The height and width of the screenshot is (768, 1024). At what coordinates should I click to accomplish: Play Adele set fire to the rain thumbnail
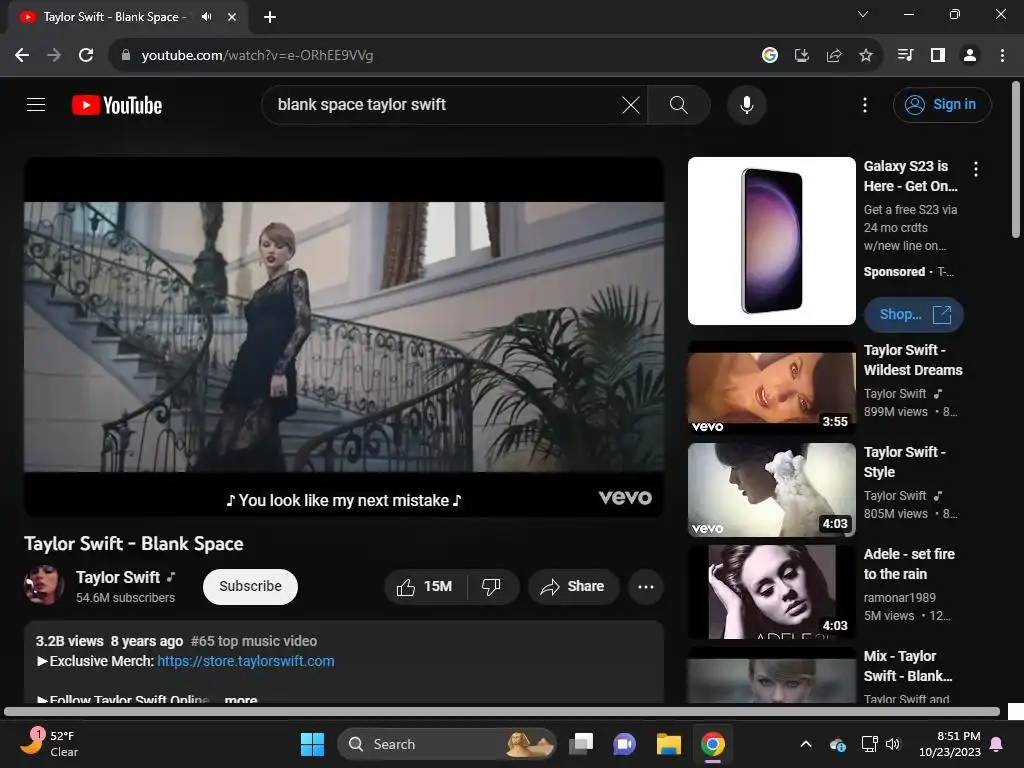click(x=771, y=592)
